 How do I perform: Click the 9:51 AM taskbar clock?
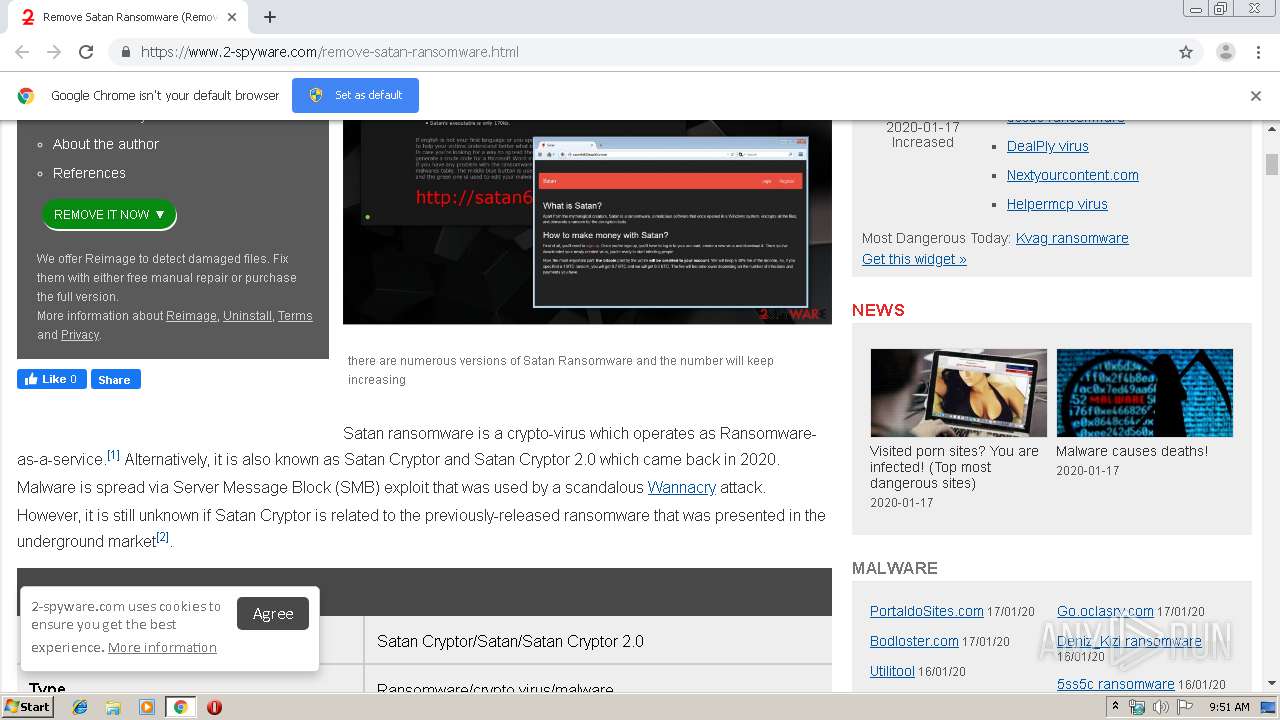tap(1229, 707)
